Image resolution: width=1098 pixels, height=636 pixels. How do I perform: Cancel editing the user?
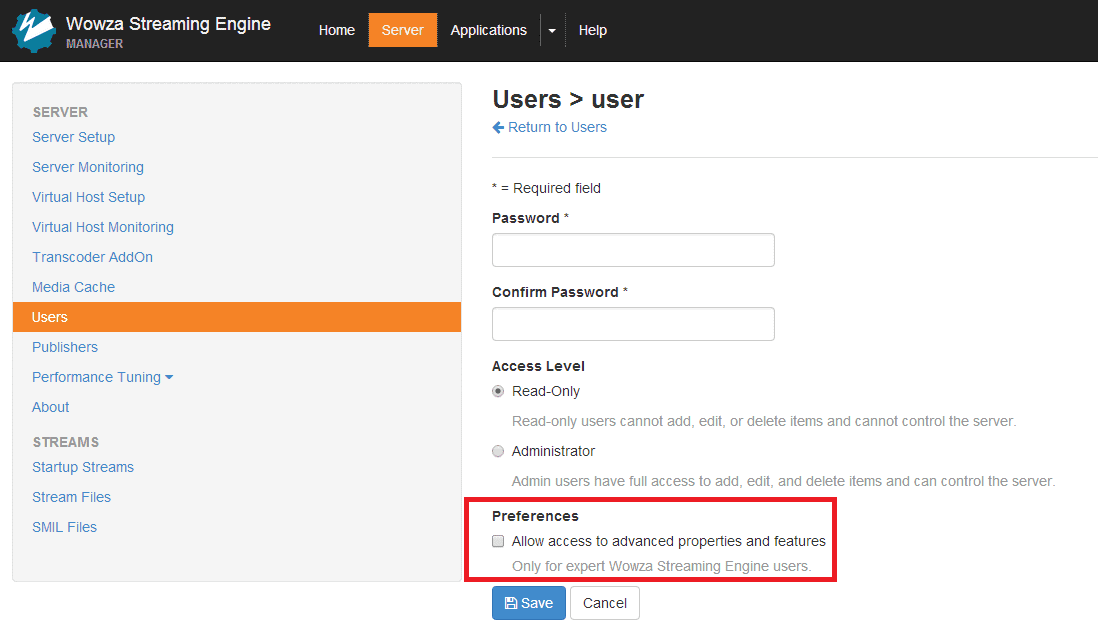point(605,603)
